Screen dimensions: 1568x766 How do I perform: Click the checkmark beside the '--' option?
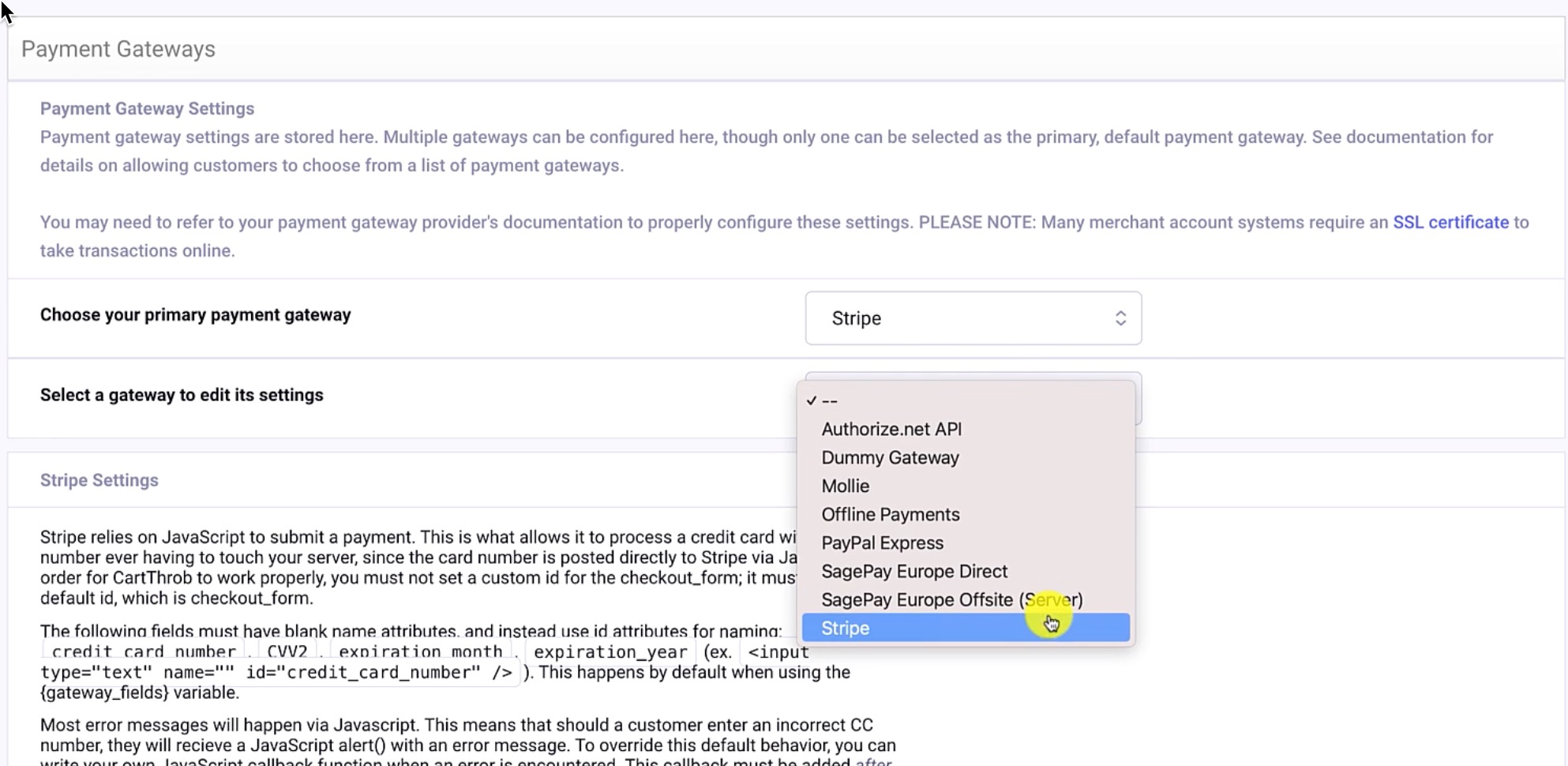811,401
